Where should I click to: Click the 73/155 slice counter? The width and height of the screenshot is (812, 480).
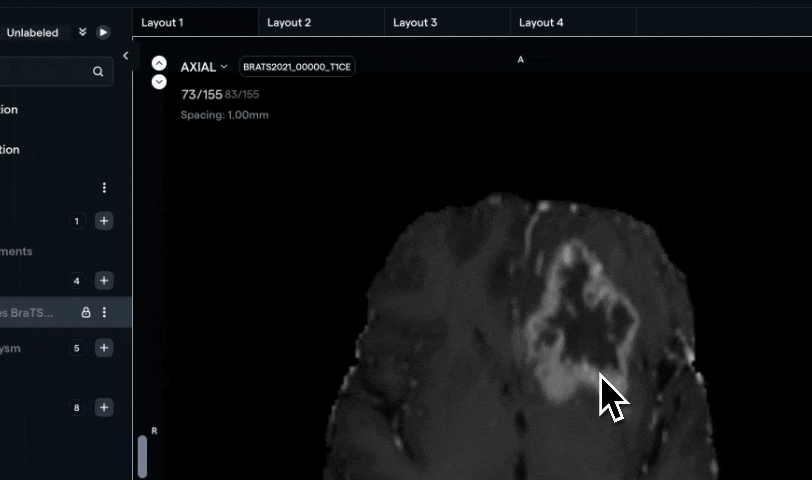(x=201, y=95)
